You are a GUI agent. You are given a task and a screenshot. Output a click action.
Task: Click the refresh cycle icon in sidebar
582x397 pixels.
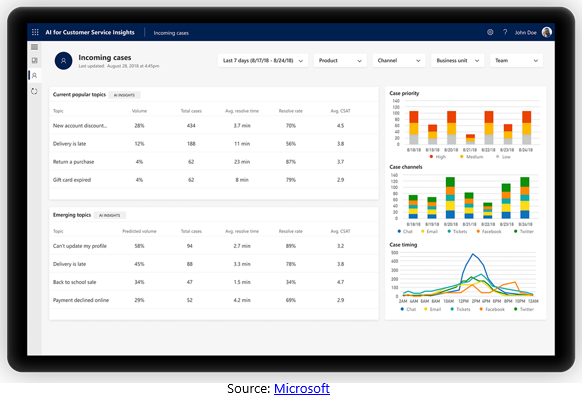(35, 91)
